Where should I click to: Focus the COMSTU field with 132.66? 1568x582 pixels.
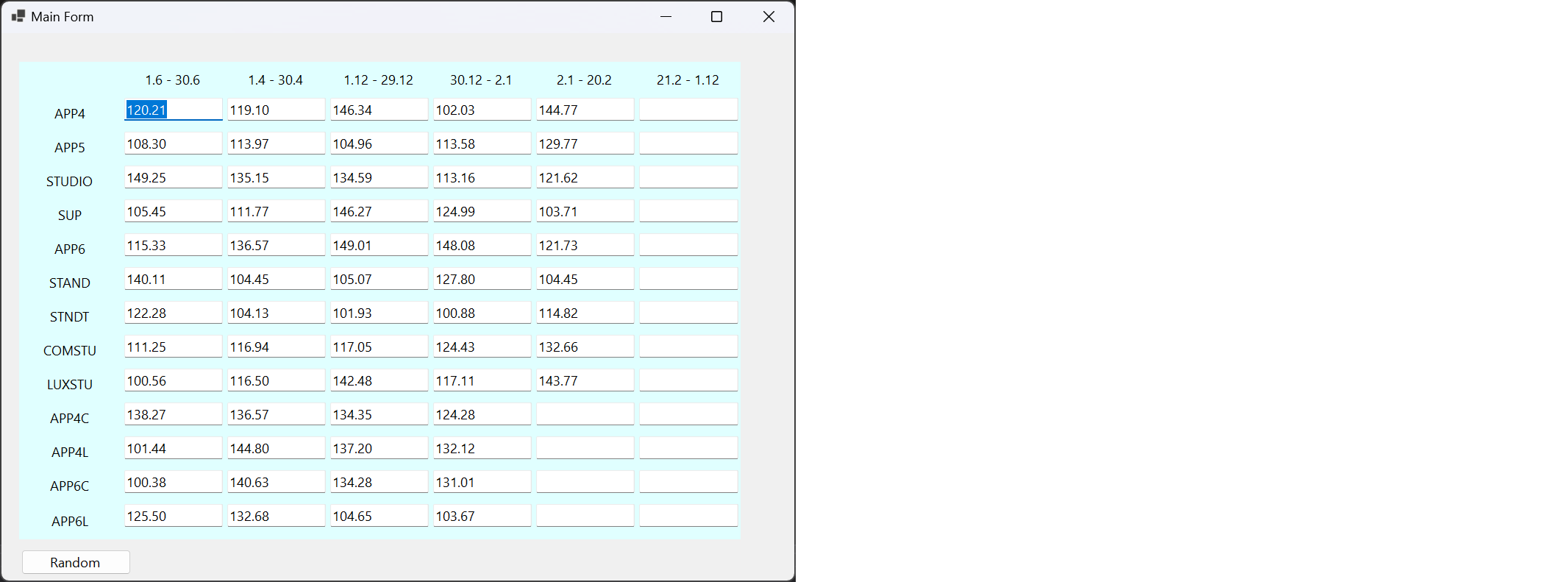click(585, 347)
